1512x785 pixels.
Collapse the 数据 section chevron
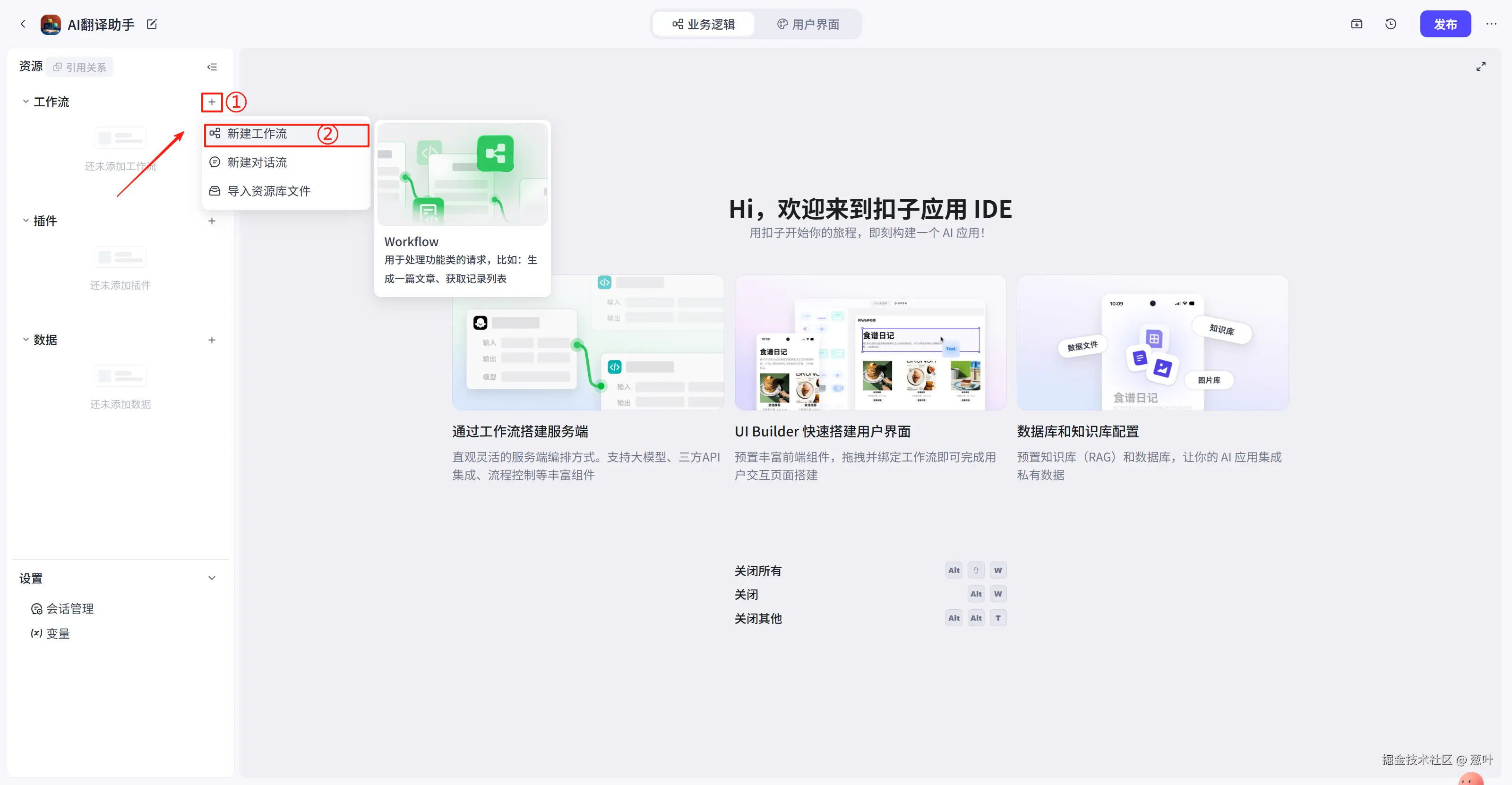tap(26, 340)
